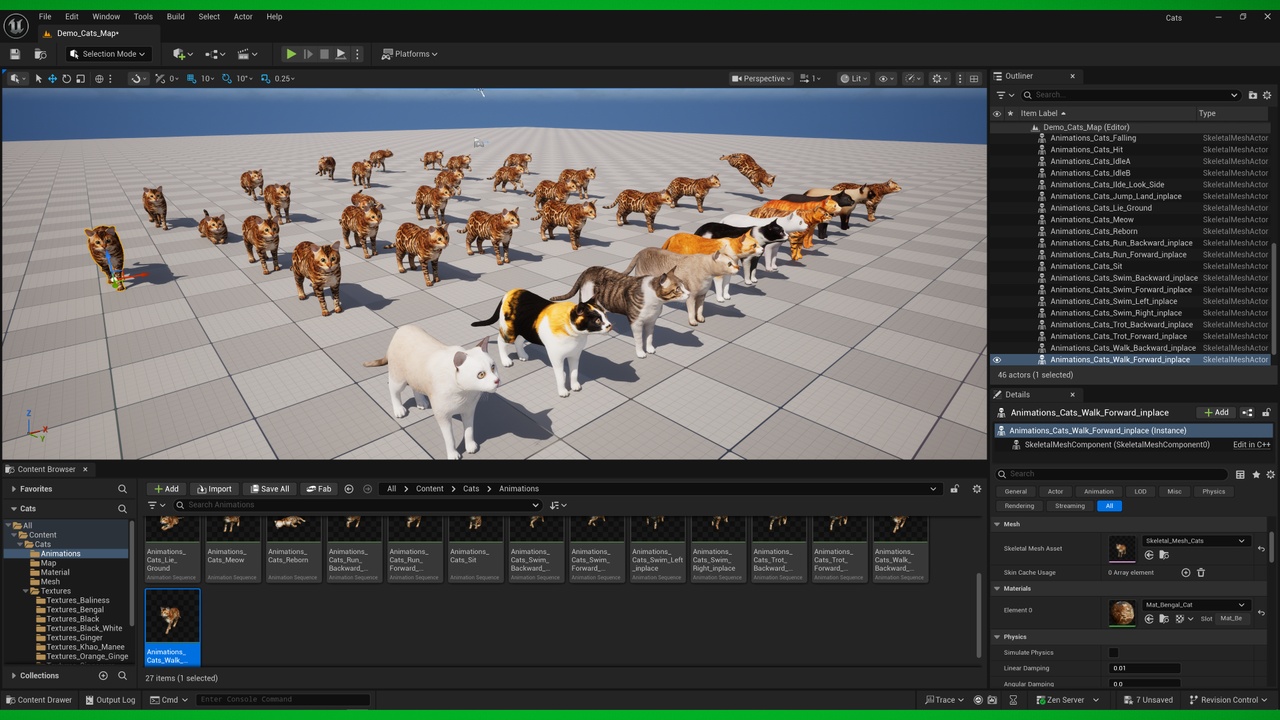1280x720 pixels.
Task: Click the Eject/Simulate play options icon
Action: pyautogui.click(x=341, y=54)
